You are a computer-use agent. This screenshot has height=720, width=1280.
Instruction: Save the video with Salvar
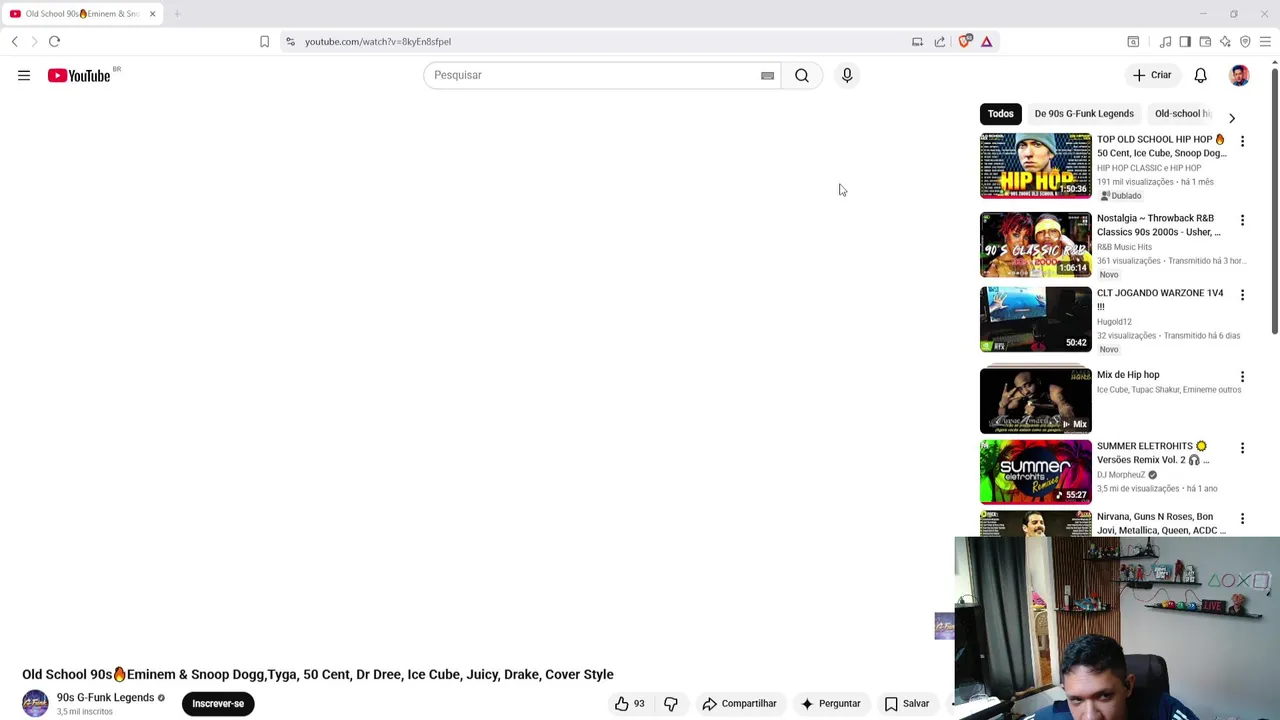(907, 704)
